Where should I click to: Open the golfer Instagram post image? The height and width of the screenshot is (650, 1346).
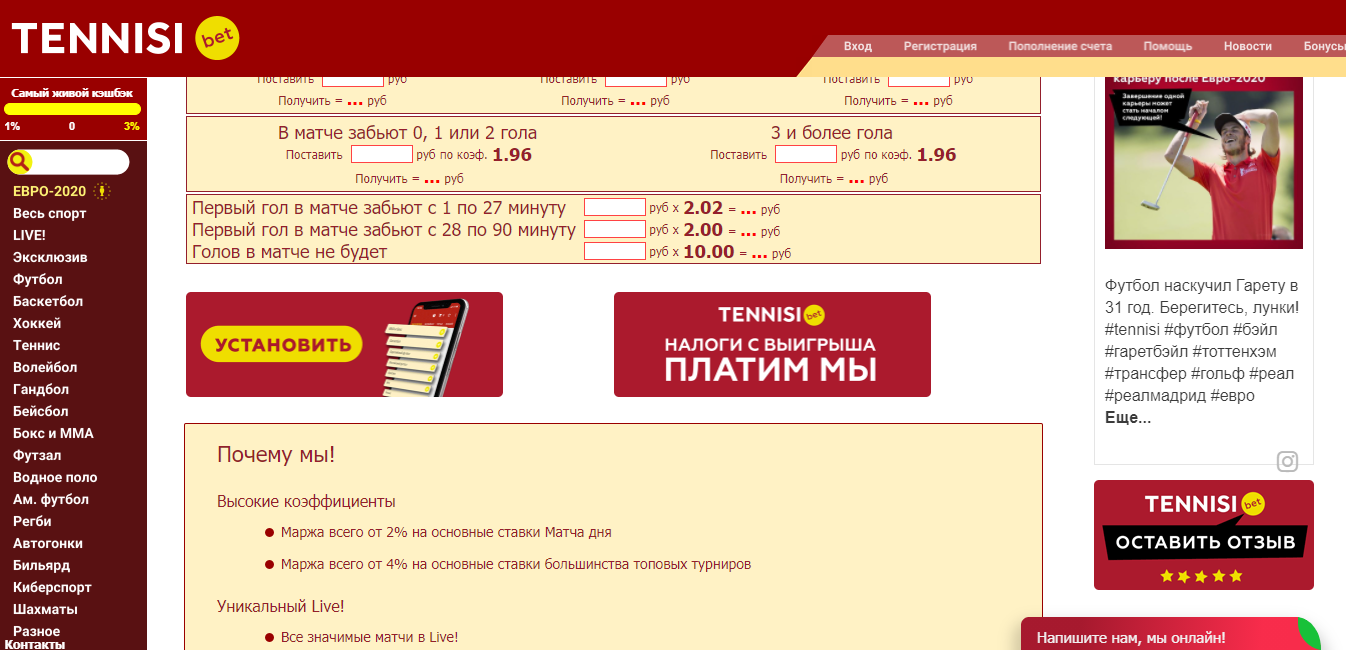pyautogui.click(x=1204, y=162)
